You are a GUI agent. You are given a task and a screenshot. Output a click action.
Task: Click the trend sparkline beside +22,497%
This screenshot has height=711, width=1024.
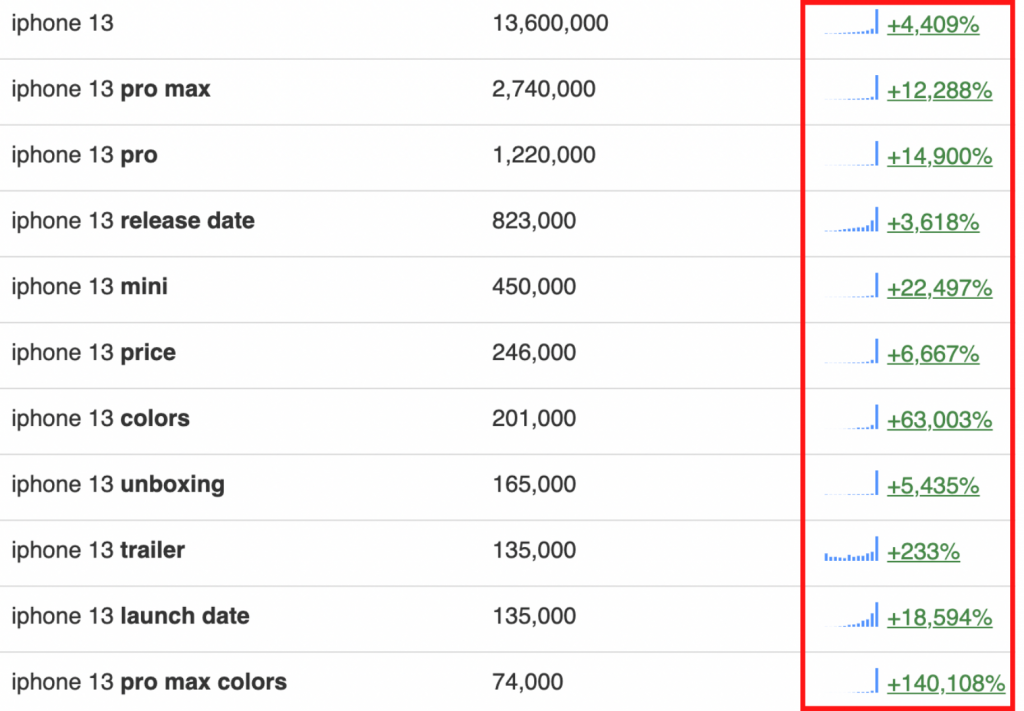(852, 286)
